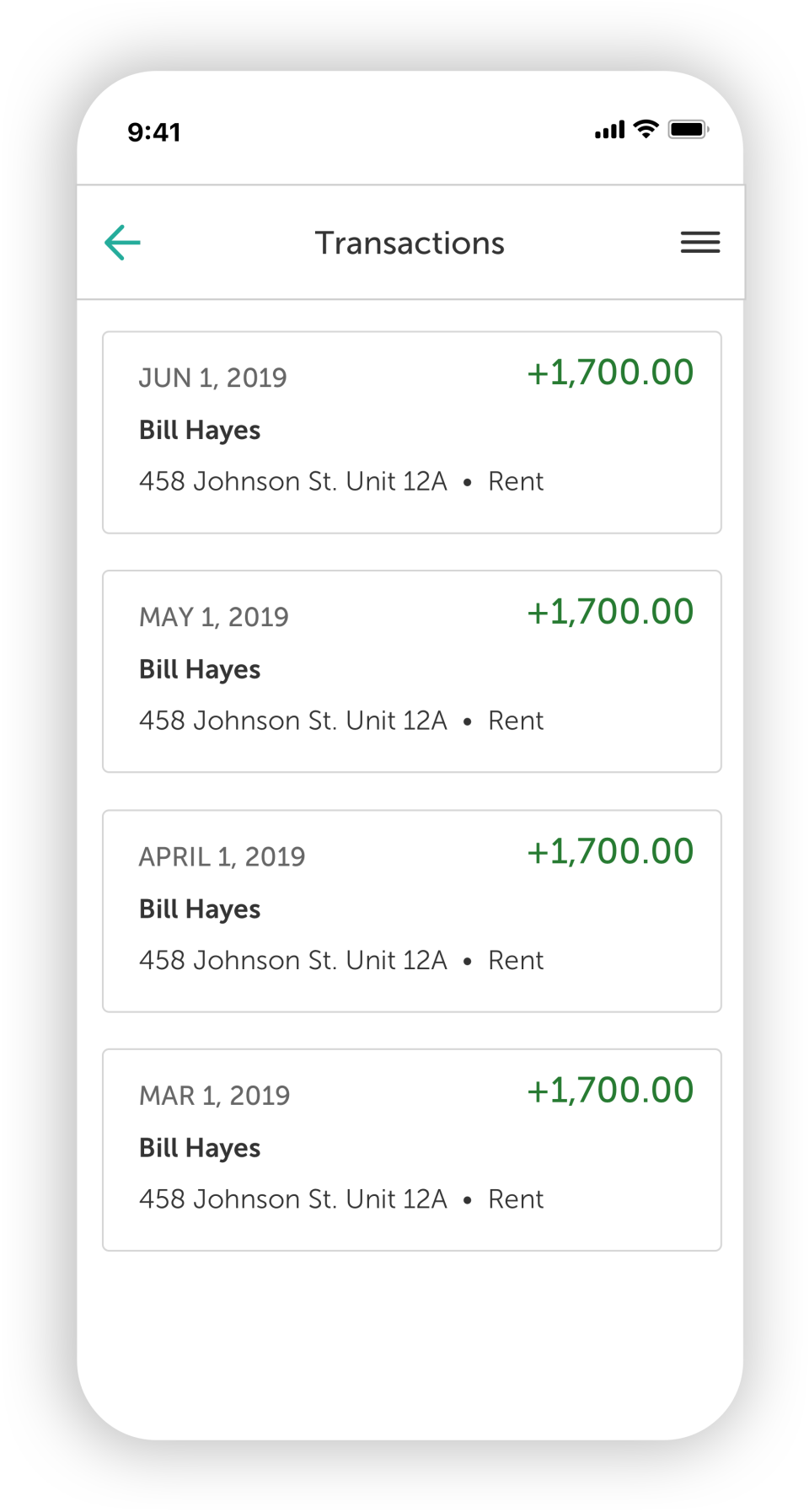Tap the Transactions page title

(x=410, y=243)
